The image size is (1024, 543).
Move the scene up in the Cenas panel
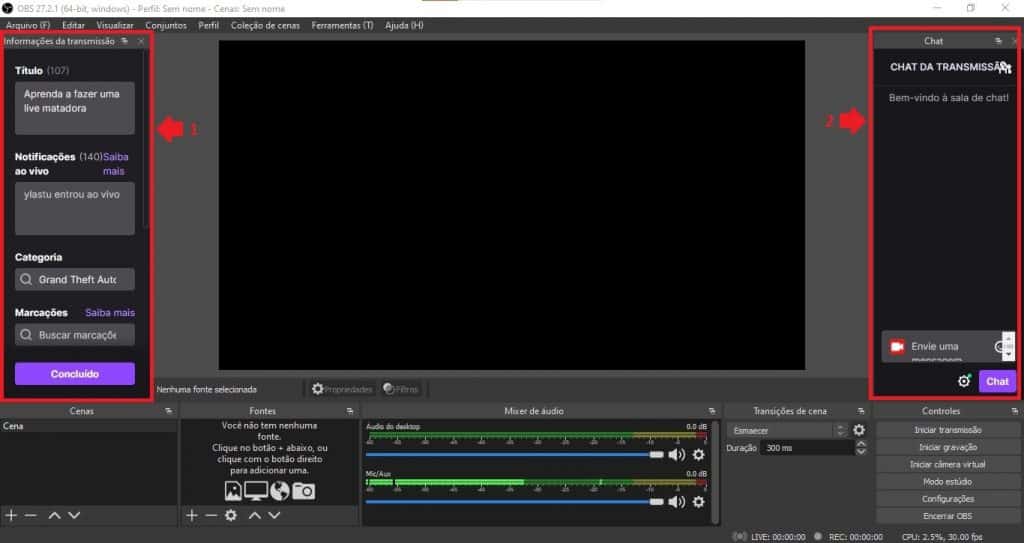(x=54, y=516)
